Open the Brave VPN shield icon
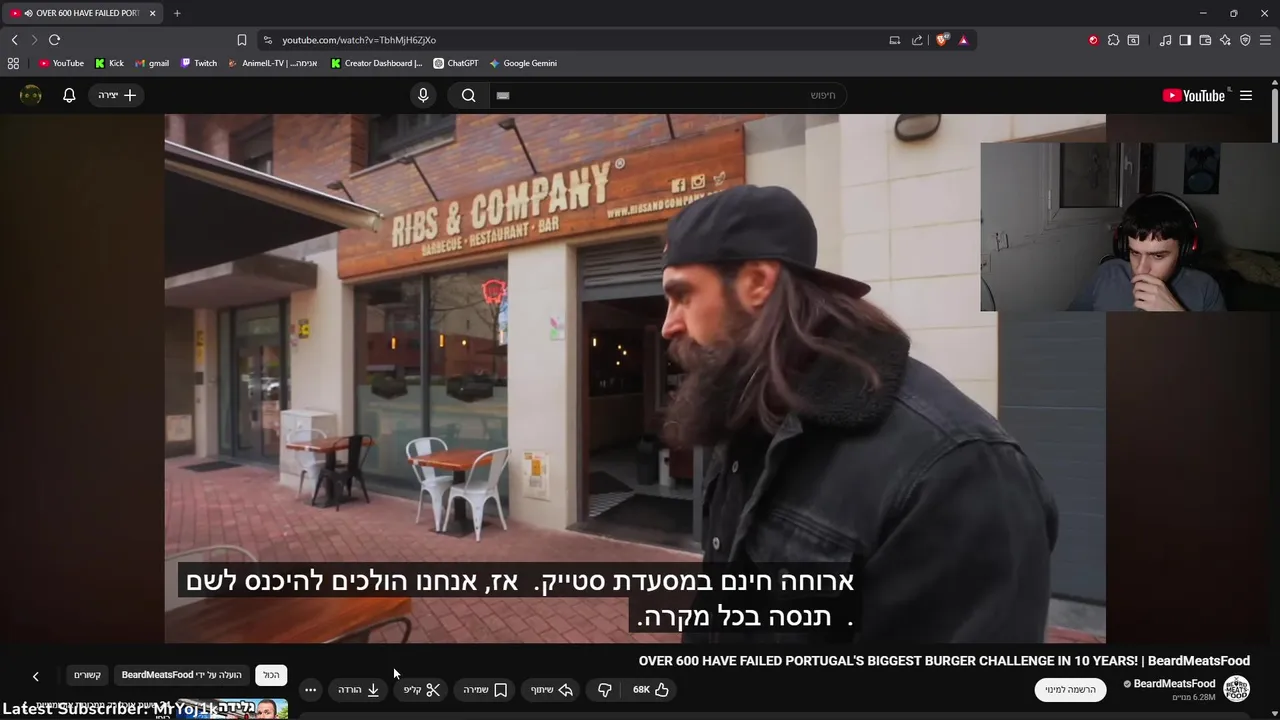The height and width of the screenshot is (720, 1280). (1245, 40)
